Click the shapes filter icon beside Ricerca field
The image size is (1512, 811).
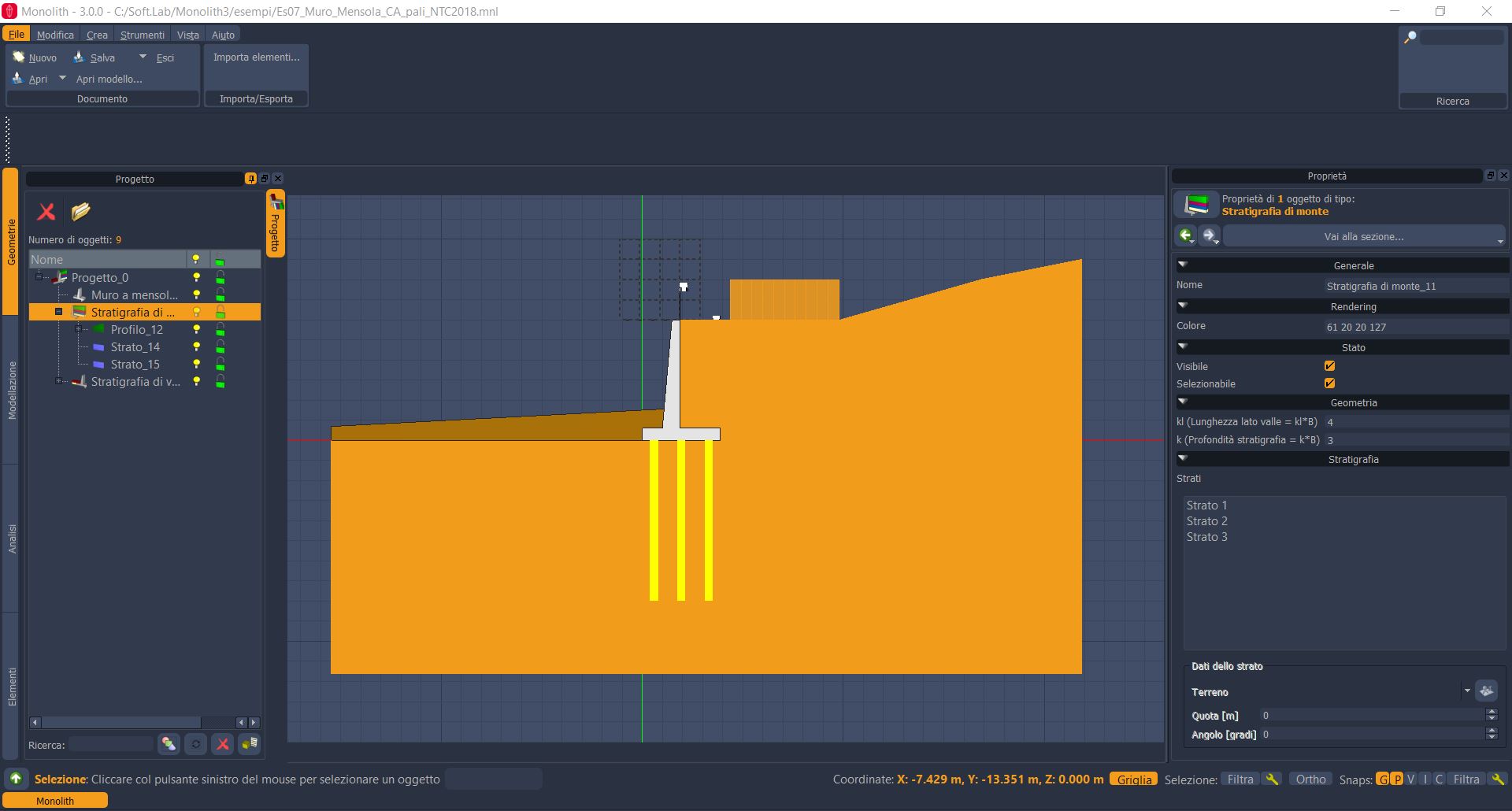pyautogui.click(x=169, y=744)
